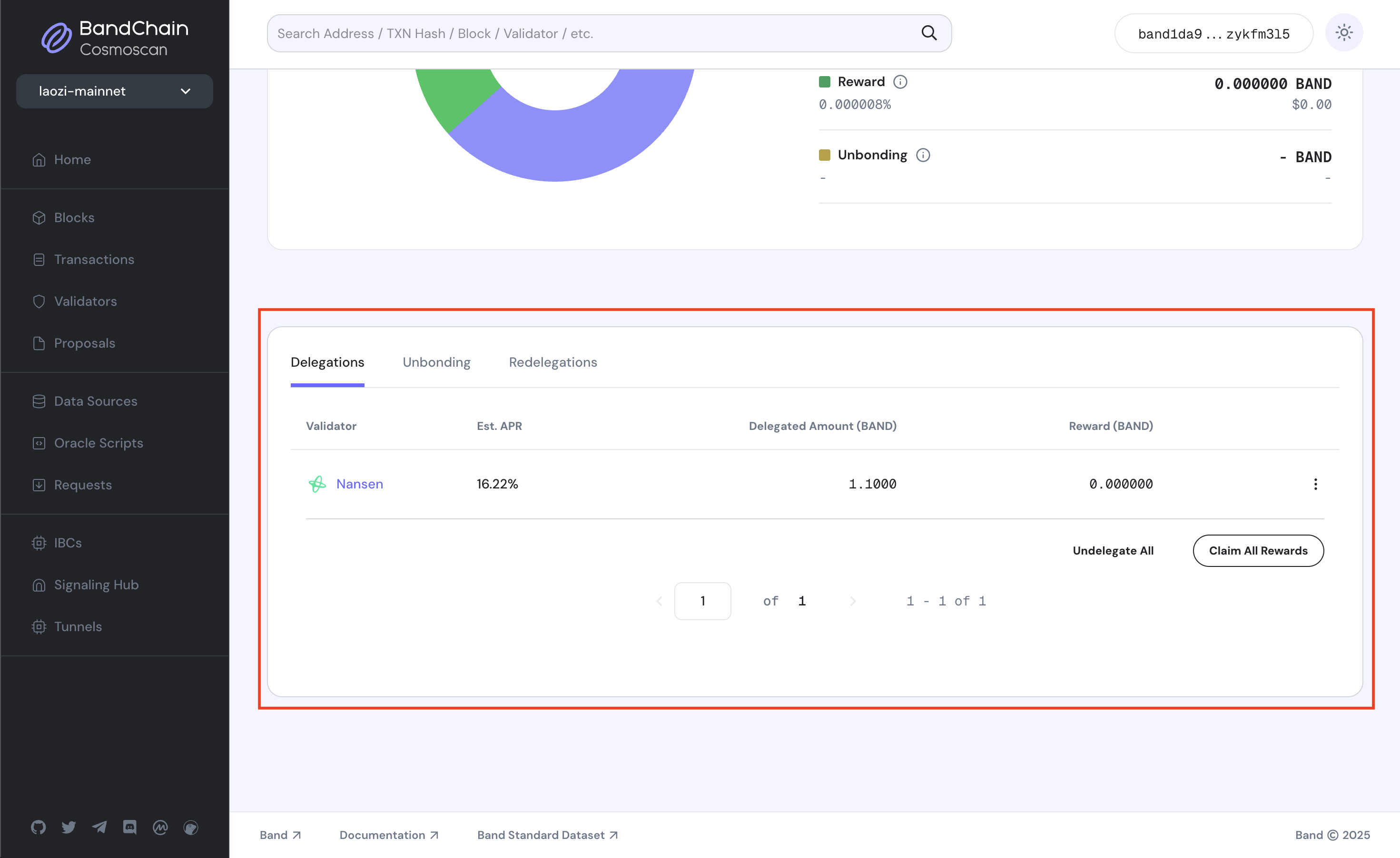Open the Discord community icon
The height and width of the screenshot is (858, 1400).
[x=129, y=827]
